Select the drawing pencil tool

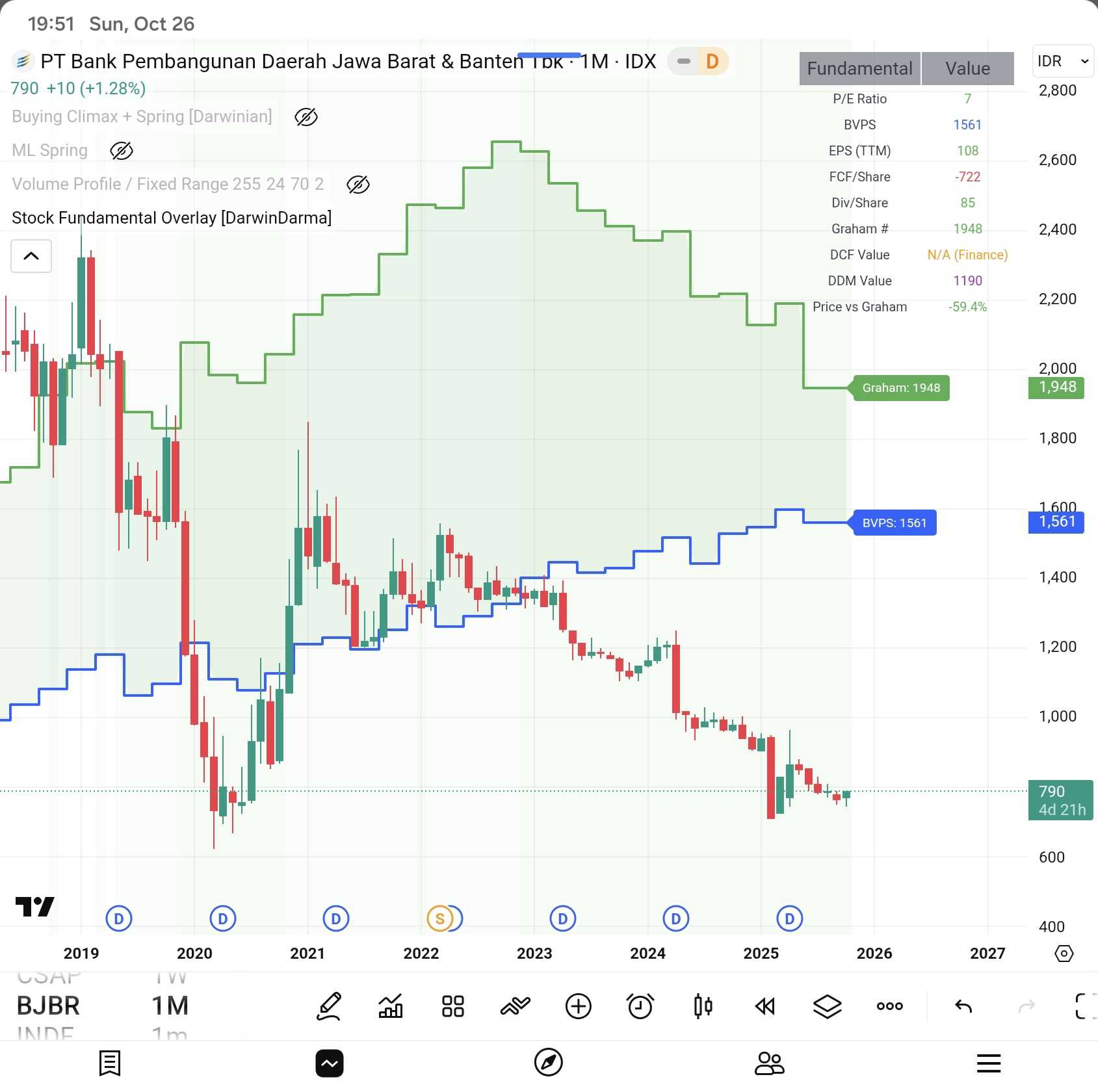(329, 1006)
